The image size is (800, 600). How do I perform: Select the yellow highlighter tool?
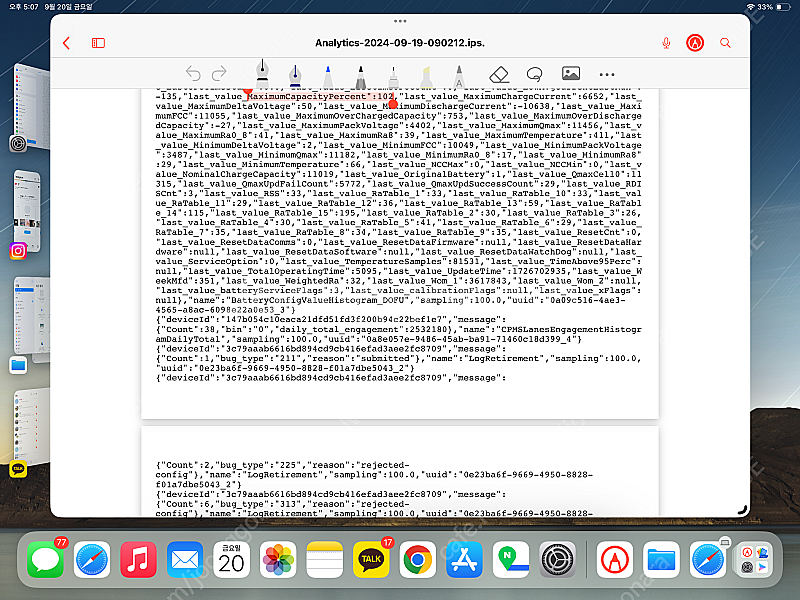tap(427, 77)
